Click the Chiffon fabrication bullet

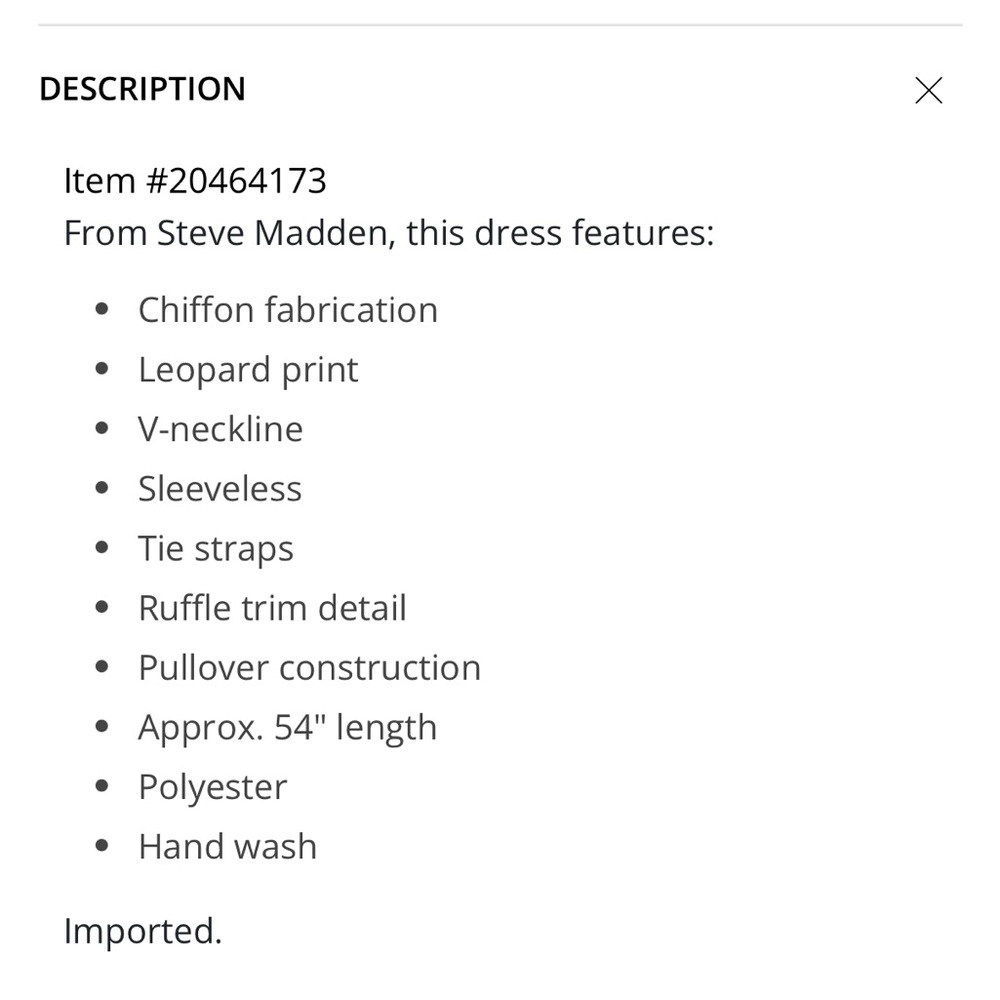click(x=288, y=310)
